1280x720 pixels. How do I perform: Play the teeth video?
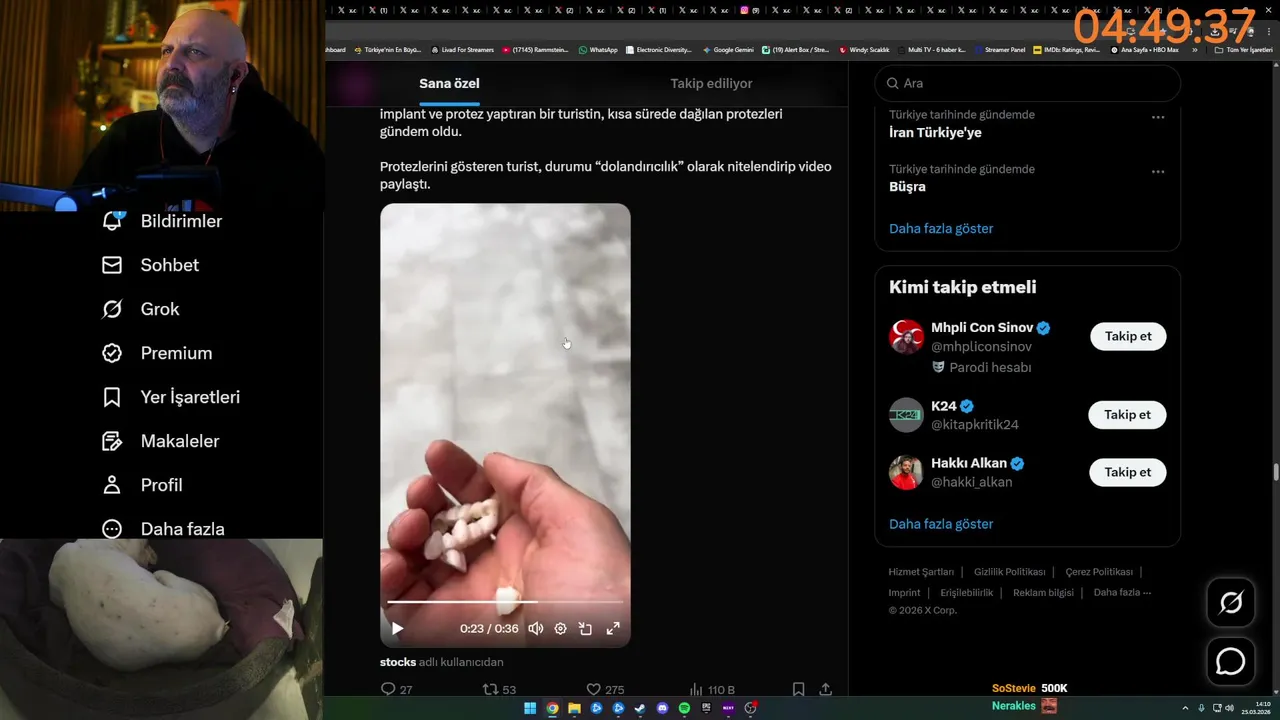397,629
